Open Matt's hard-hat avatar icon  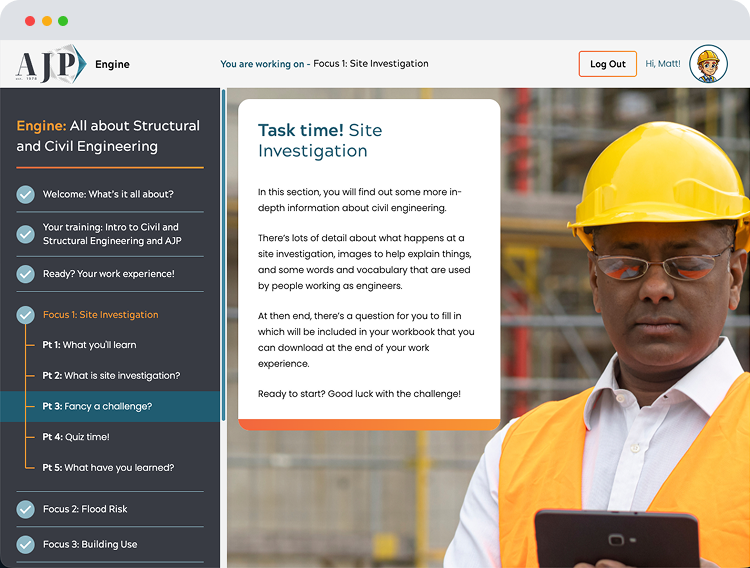pos(708,64)
